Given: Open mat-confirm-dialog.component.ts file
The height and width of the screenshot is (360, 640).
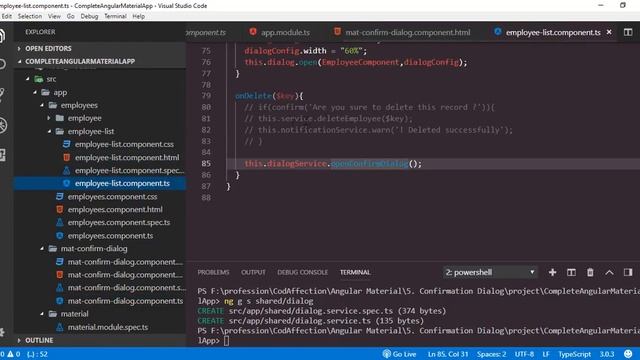Looking at the screenshot, I should [x=125, y=301].
